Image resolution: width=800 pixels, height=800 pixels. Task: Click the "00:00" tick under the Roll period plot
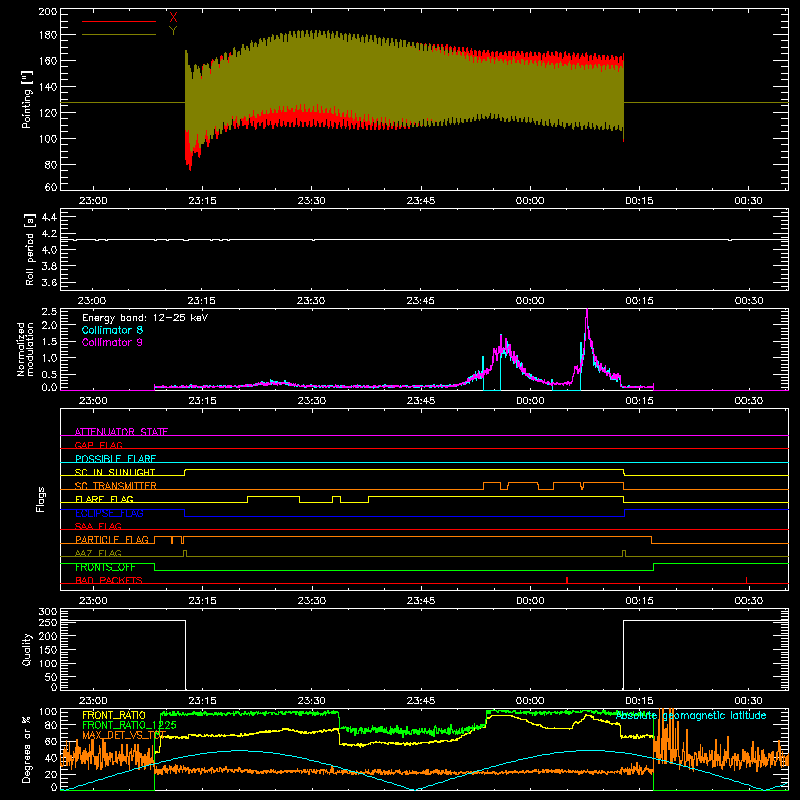(530, 301)
